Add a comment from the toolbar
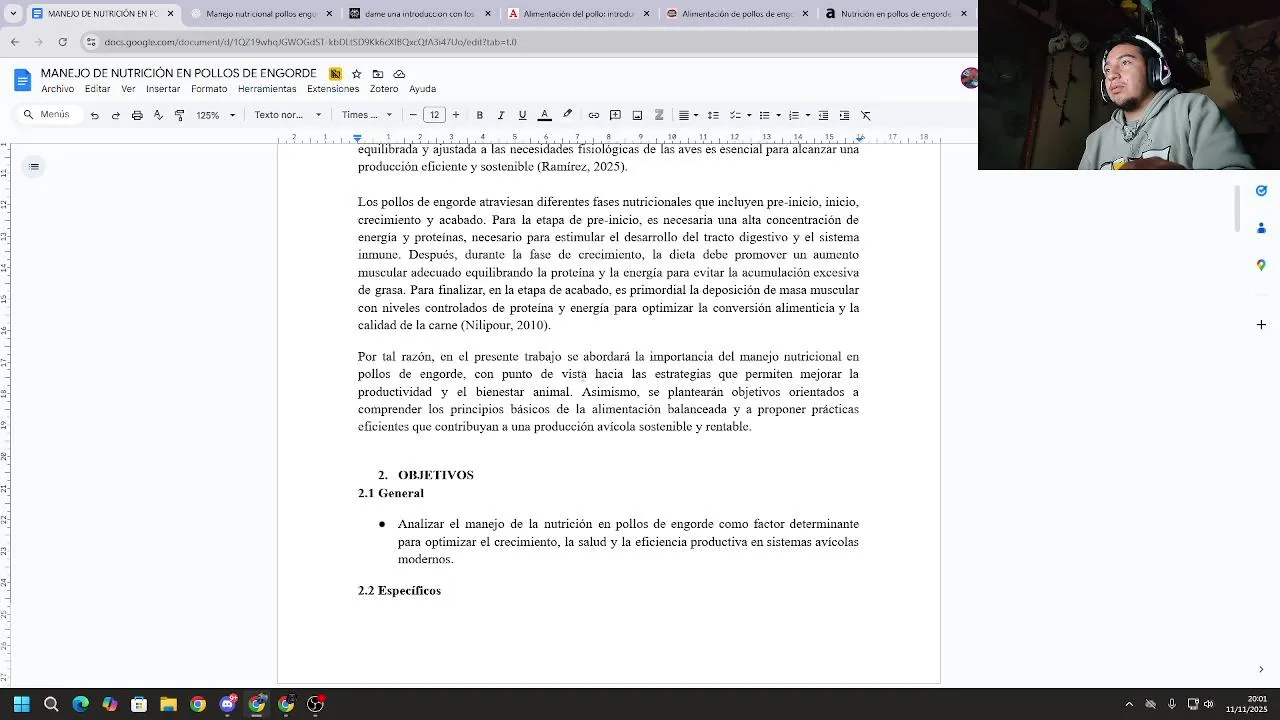Screen dimensions: 1280x720 [x=615, y=115]
